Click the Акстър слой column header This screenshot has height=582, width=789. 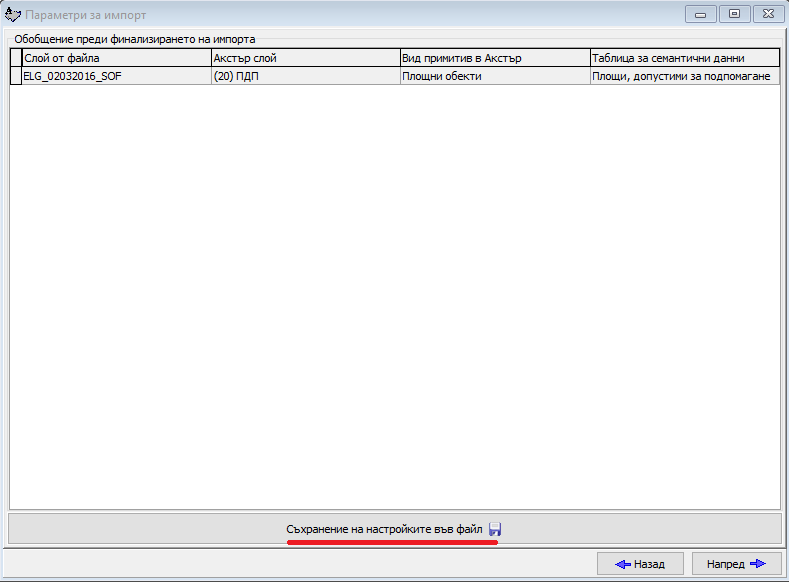[305, 58]
